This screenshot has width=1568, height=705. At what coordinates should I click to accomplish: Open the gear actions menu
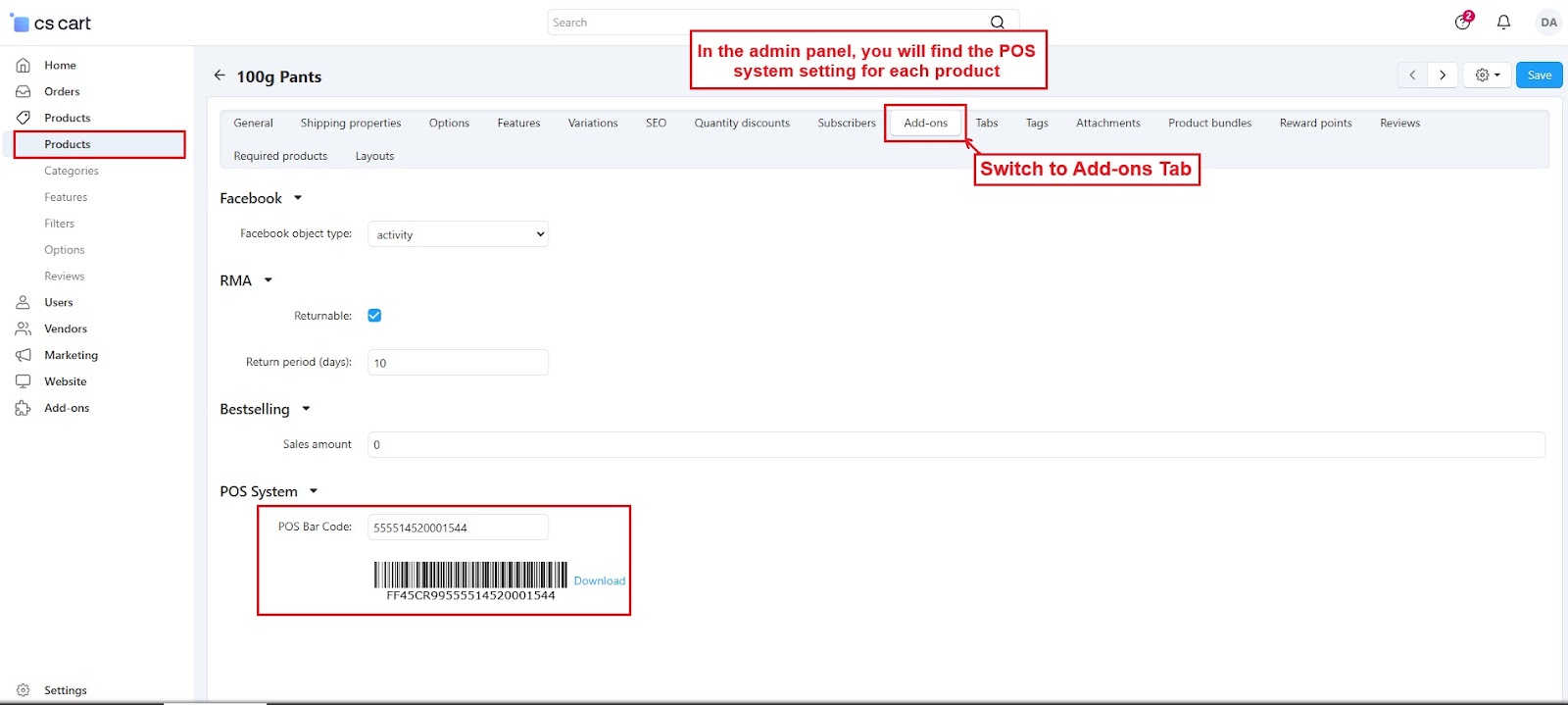(1487, 76)
